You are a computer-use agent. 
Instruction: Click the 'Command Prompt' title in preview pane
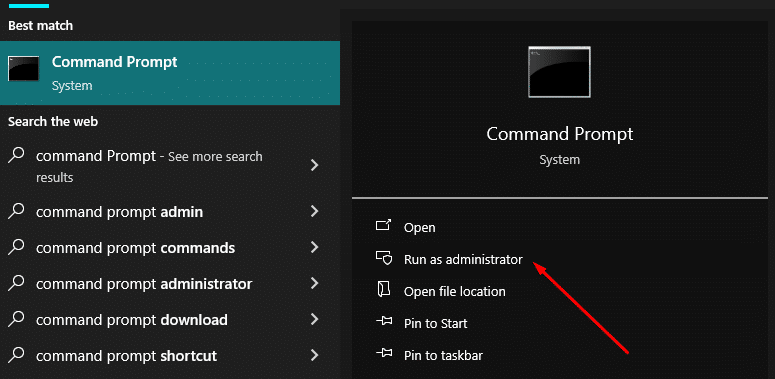coord(560,134)
